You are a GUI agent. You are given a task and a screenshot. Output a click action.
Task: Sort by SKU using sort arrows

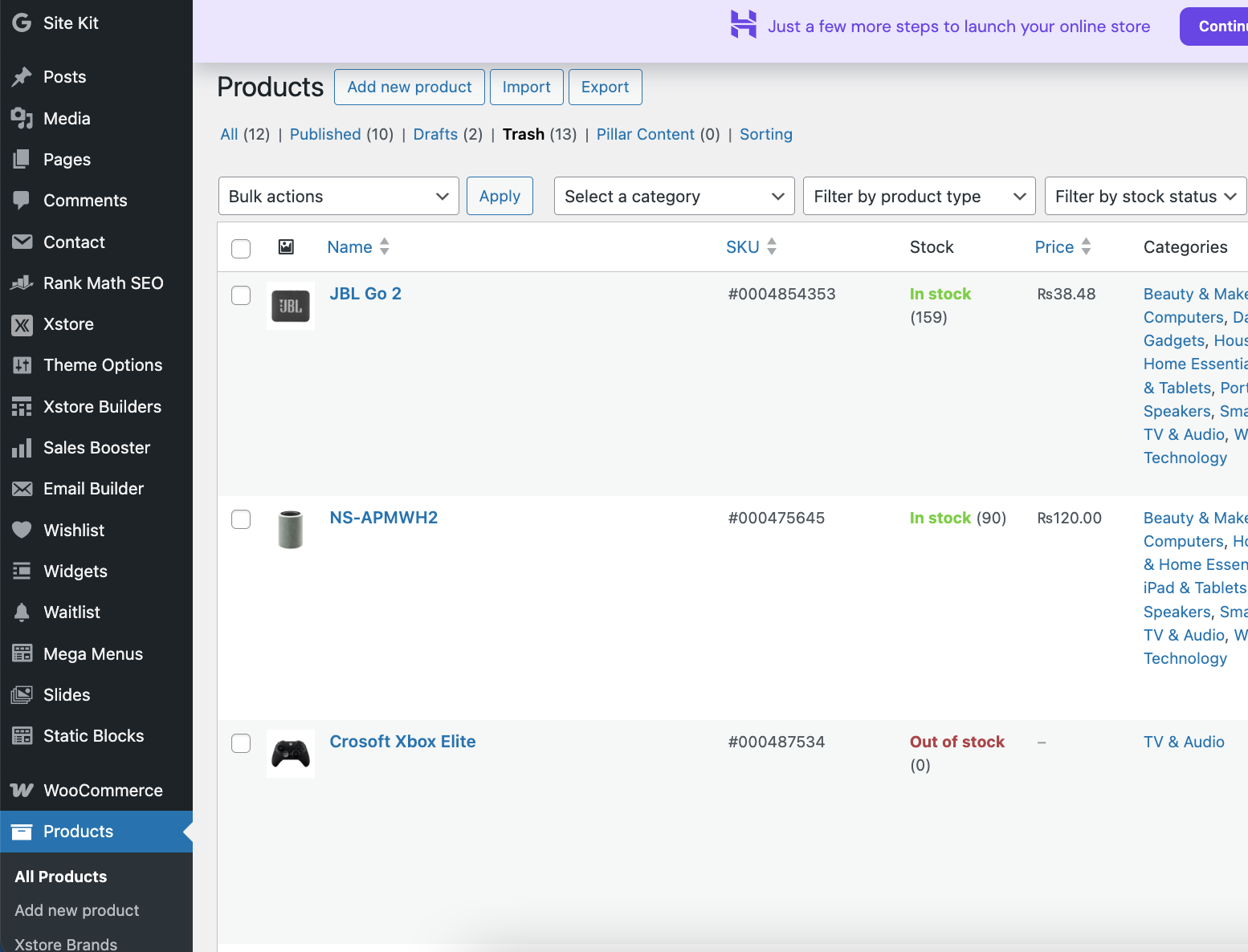click(x=772, y=246)
